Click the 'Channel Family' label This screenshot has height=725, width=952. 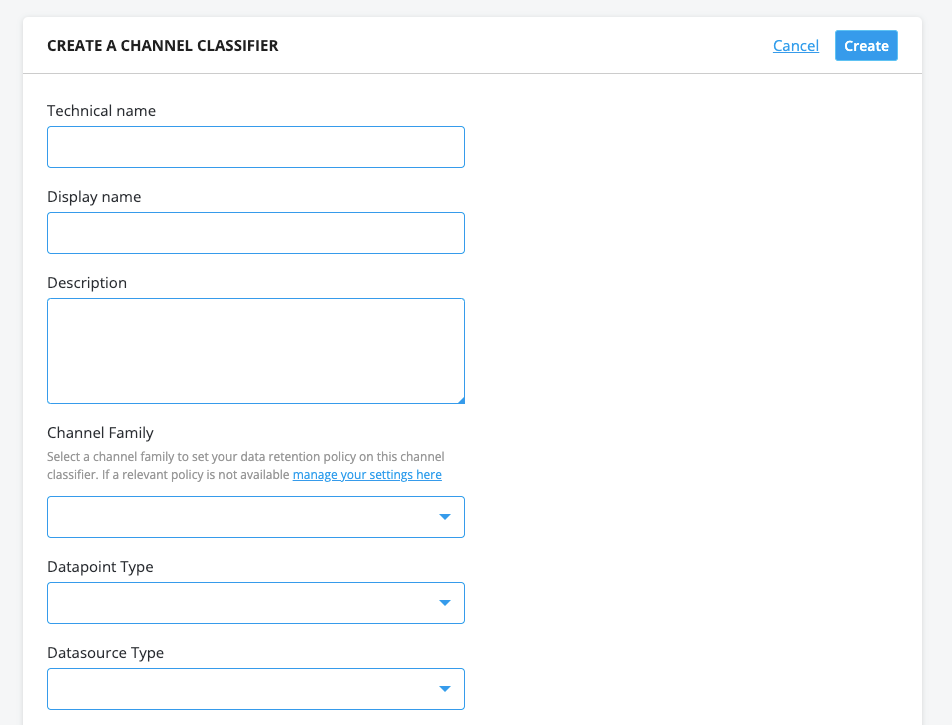tap(100, 433)
